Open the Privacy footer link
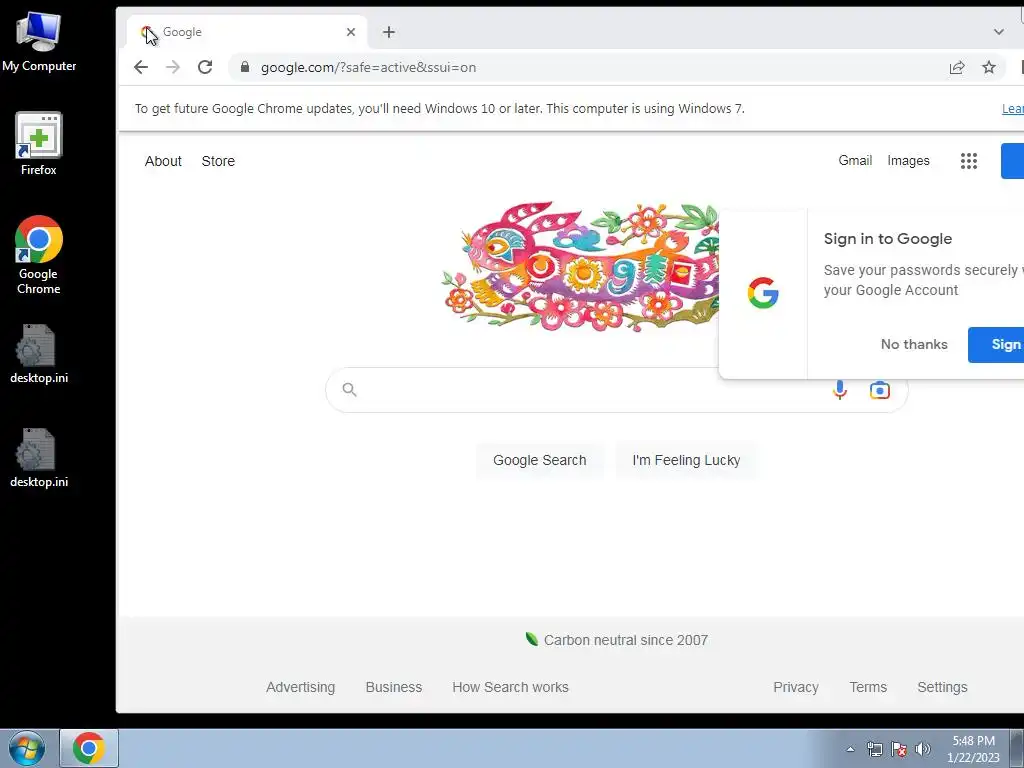 tap(795, 687)
